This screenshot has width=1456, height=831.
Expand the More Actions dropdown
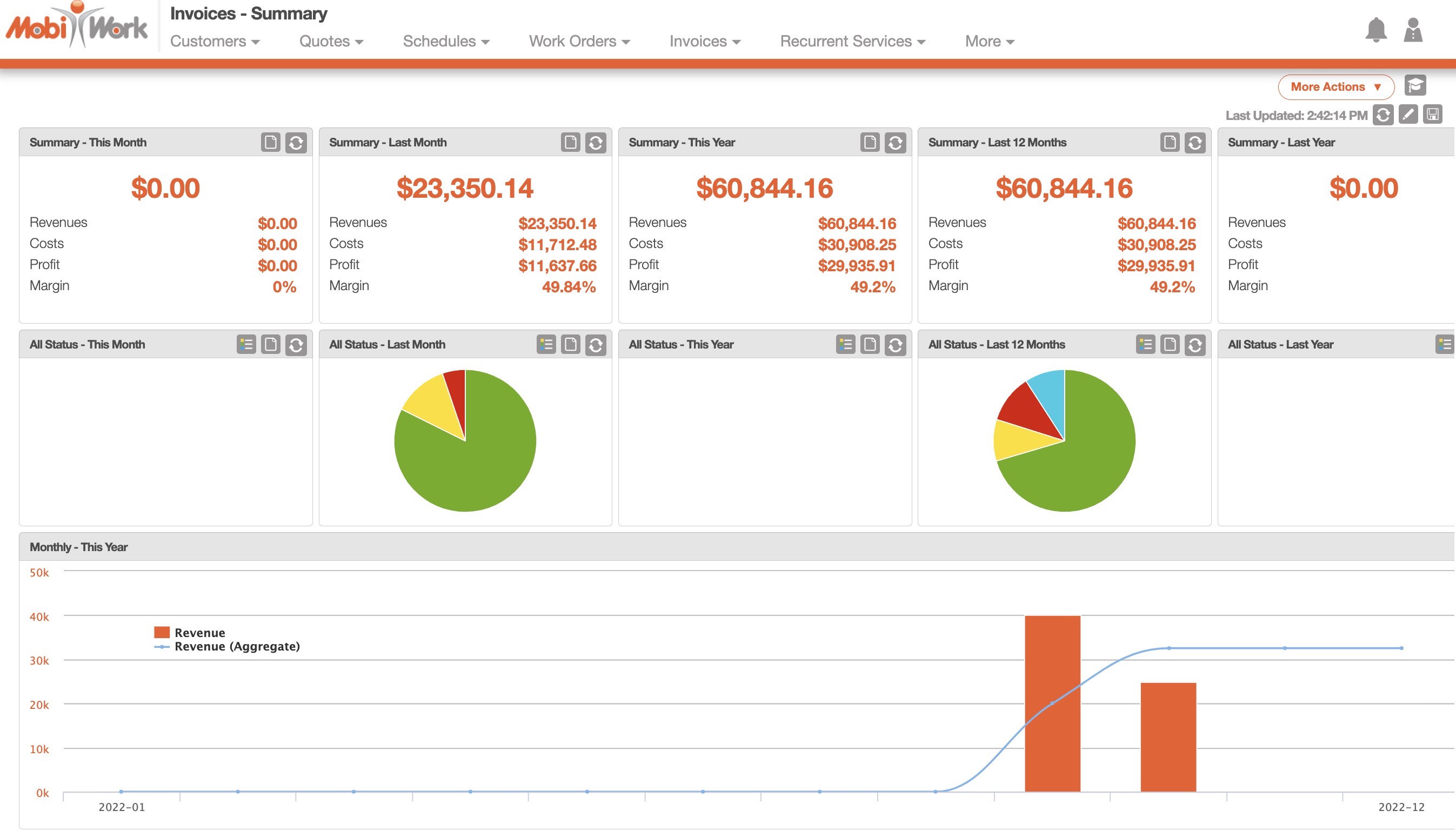tap(1335, 87)
